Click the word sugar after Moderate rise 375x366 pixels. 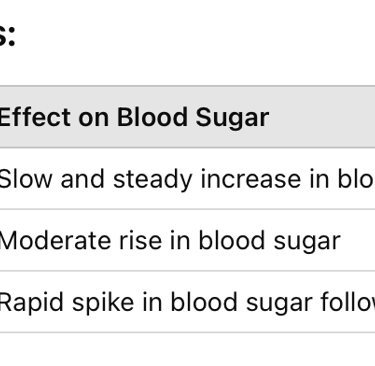[x=307, y=242]
